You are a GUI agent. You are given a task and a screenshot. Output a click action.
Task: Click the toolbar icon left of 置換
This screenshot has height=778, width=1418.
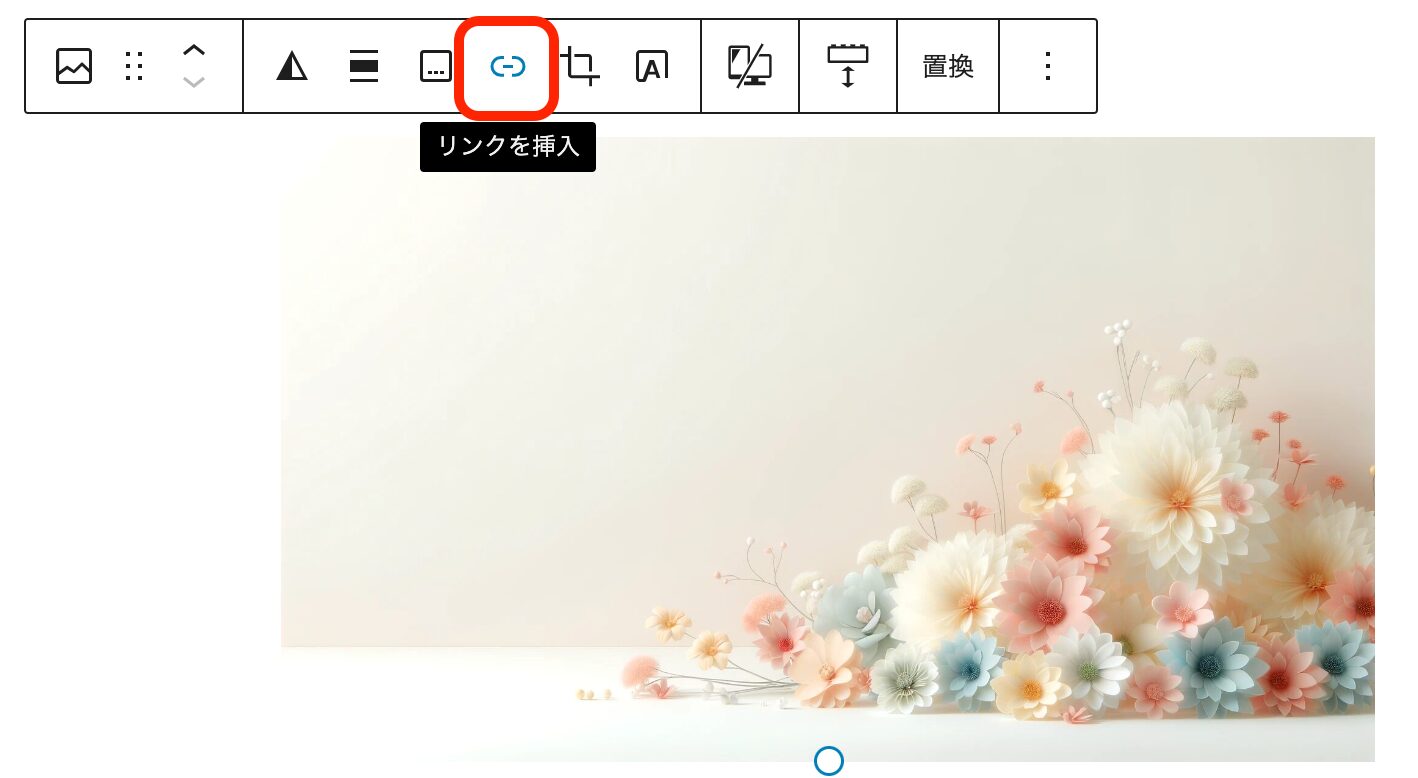(848, 66)
